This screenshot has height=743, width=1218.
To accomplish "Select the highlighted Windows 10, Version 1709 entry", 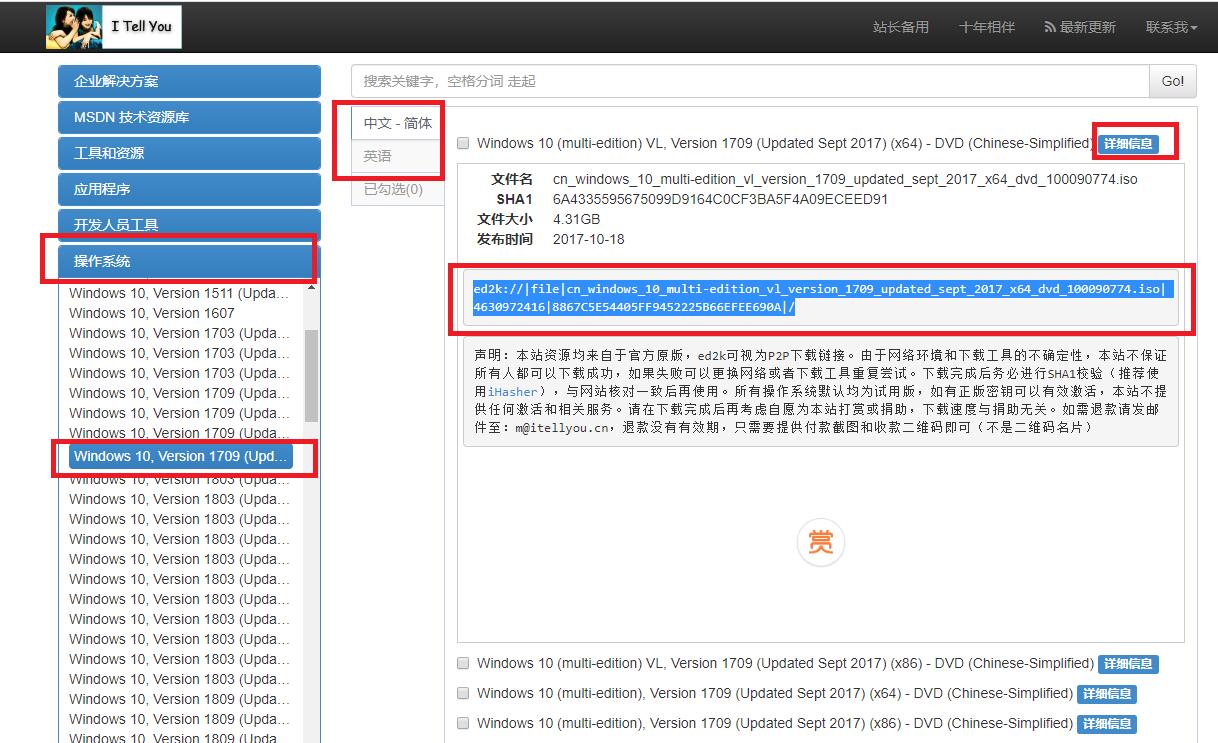I will (x=182, y=456).
